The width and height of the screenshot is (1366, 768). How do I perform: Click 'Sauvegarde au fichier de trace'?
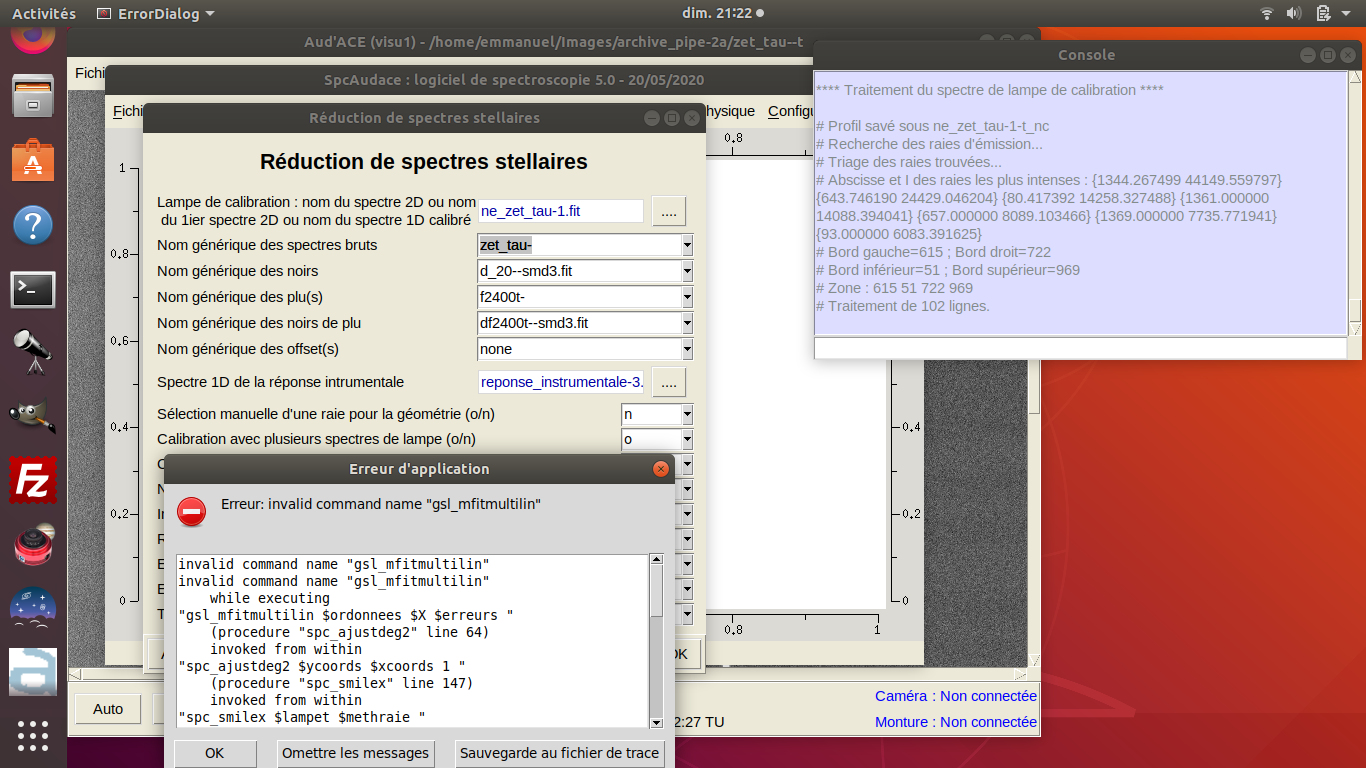coord(559,753)
